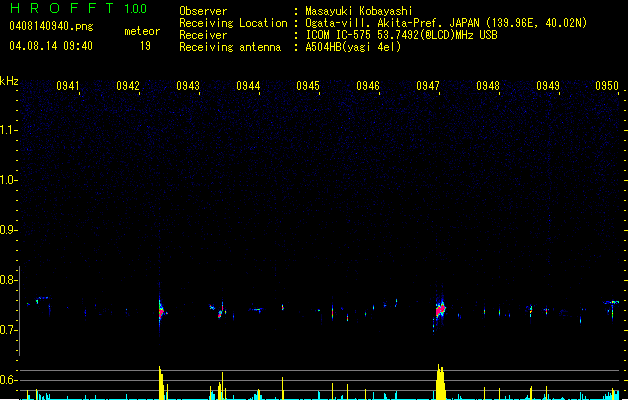Click the "meteor" count label
The width and height of the screenshot is (629, 400).
142,31
